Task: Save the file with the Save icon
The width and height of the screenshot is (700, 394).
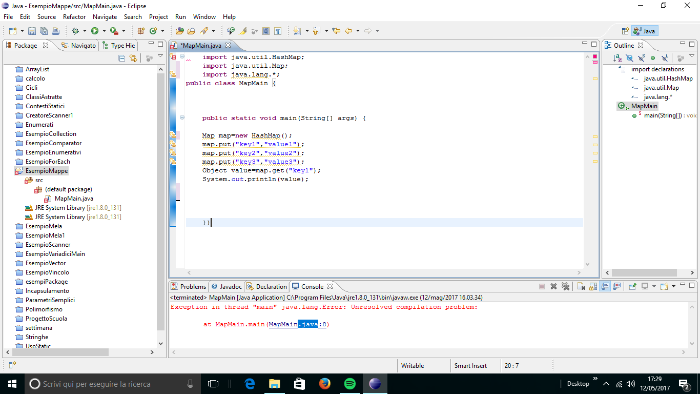Action: pyautogui.click(x=32, y=31)
